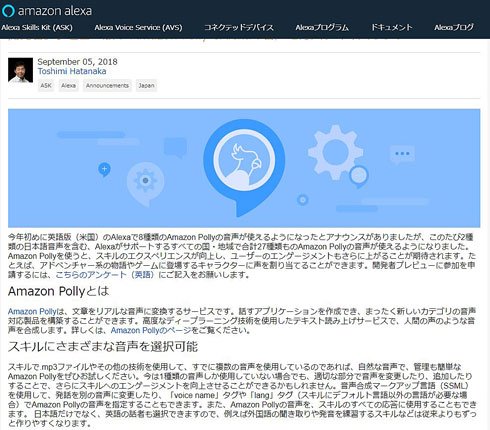Viewport: 490px width, 430px height.
Task: Open the Alexa Skills Kit (ASK) menu
Action: (x=37, y=27)
